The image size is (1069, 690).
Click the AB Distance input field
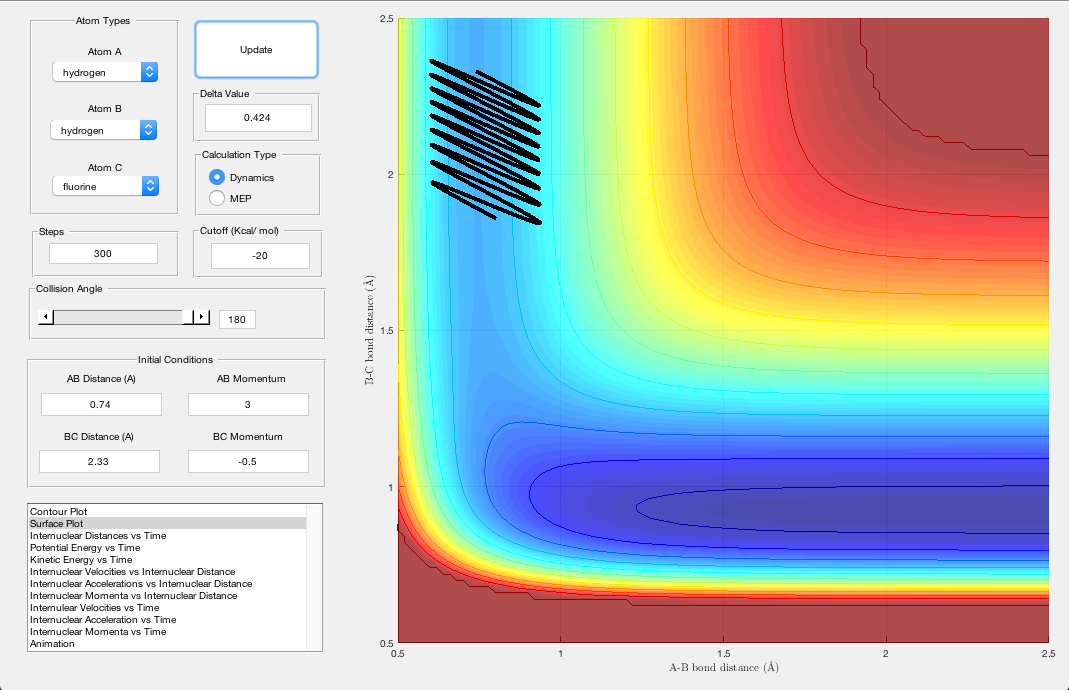tap(101, 404)
